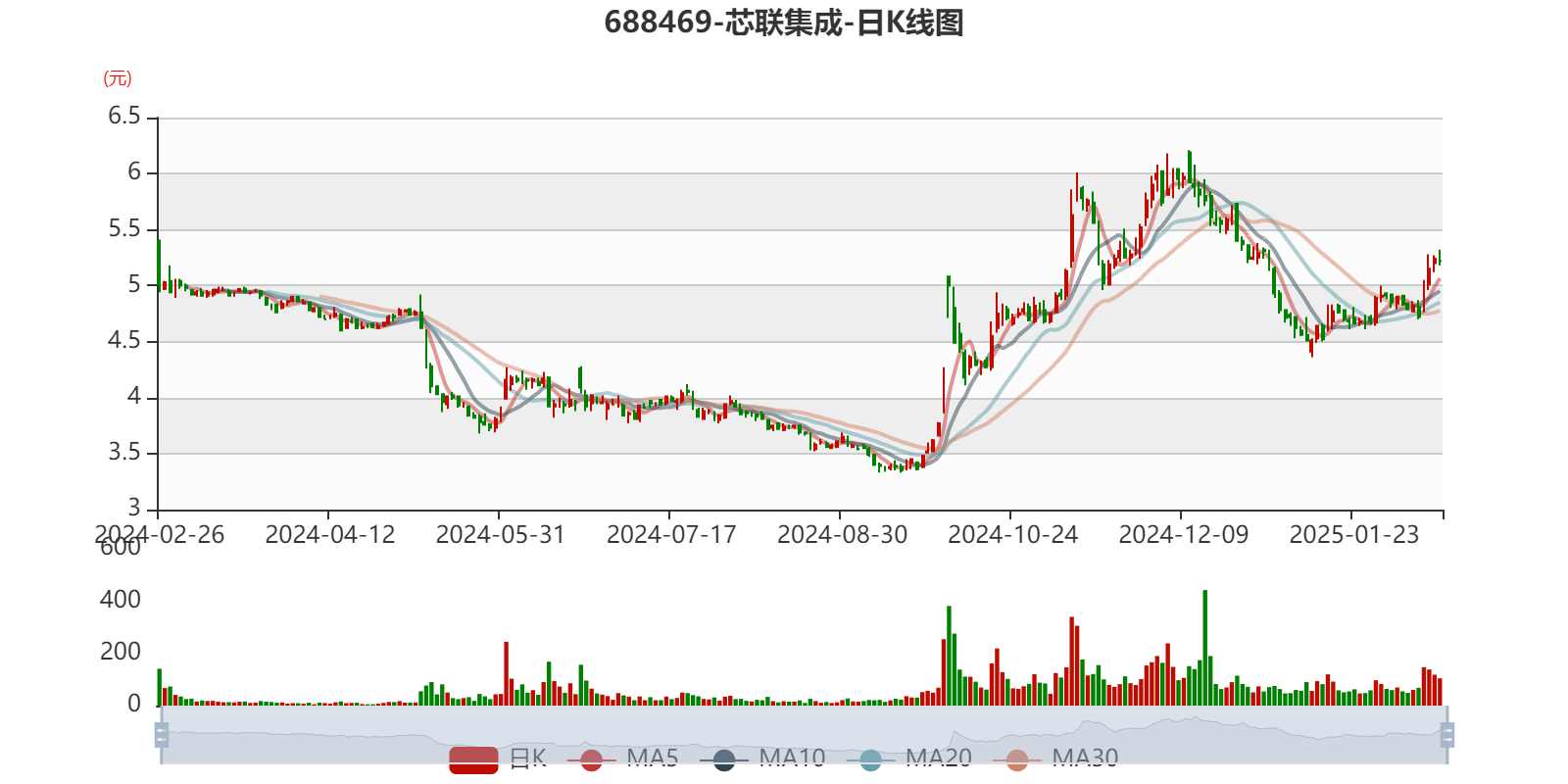Toggle MA20 line visibility via its label

pyautogui.click(x=938, y=759)
